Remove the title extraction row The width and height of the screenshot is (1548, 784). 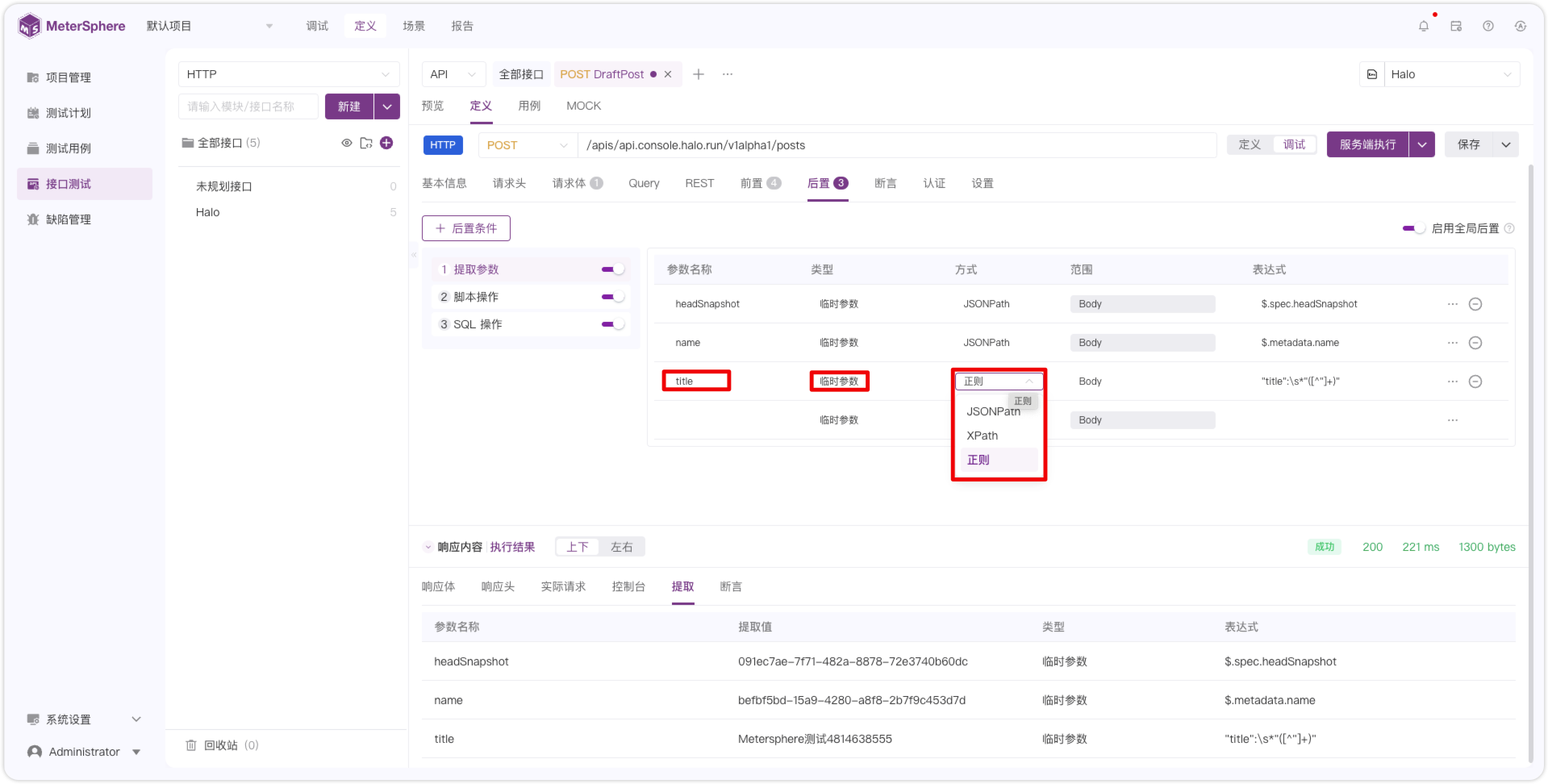tap(1475, 382)
